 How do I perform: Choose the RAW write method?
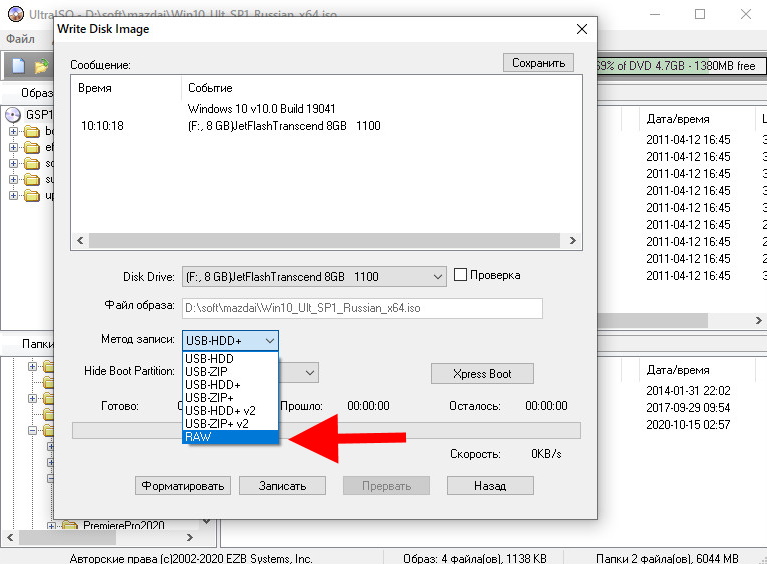(x=230, y=437)
